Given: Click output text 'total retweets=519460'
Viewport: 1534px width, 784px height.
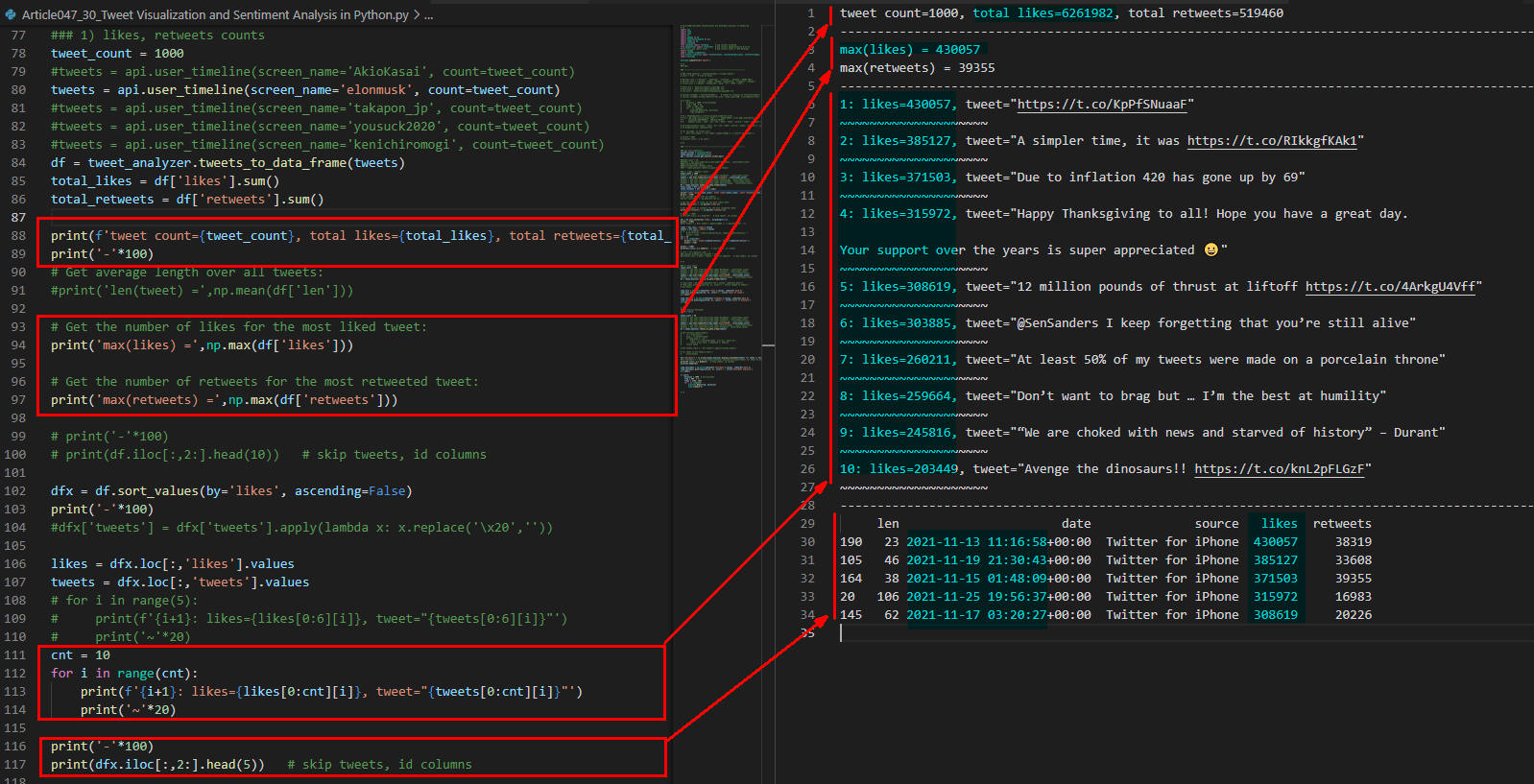Looking at the screenshot, I should [1206, 12].
